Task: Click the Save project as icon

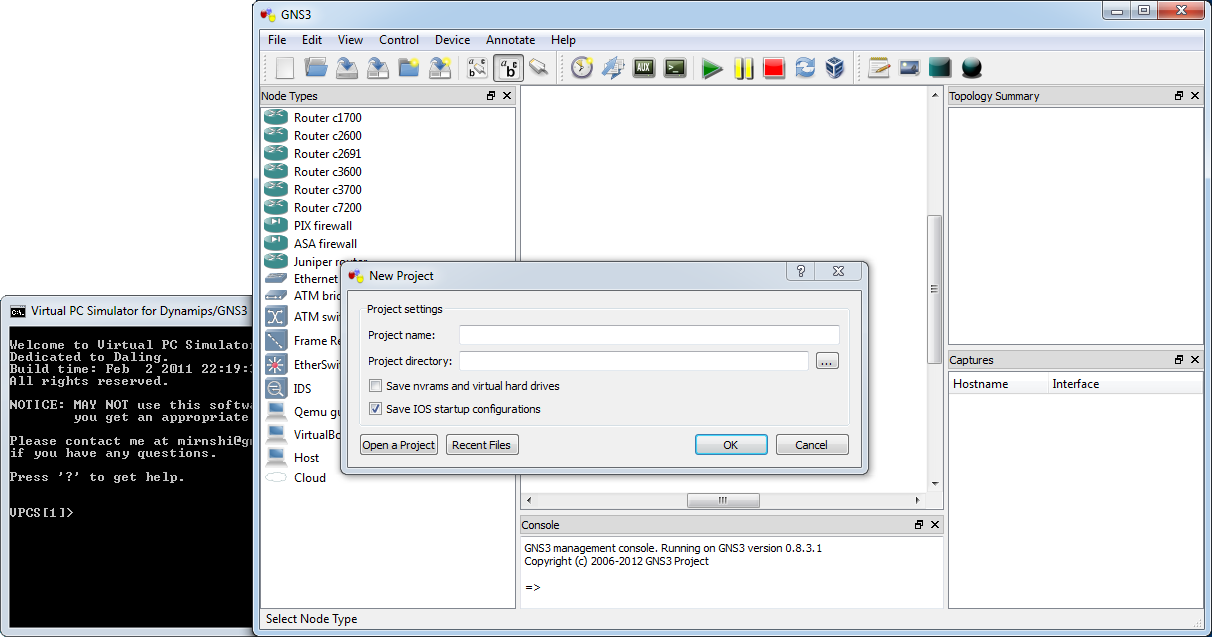Action: coord(440,68)
